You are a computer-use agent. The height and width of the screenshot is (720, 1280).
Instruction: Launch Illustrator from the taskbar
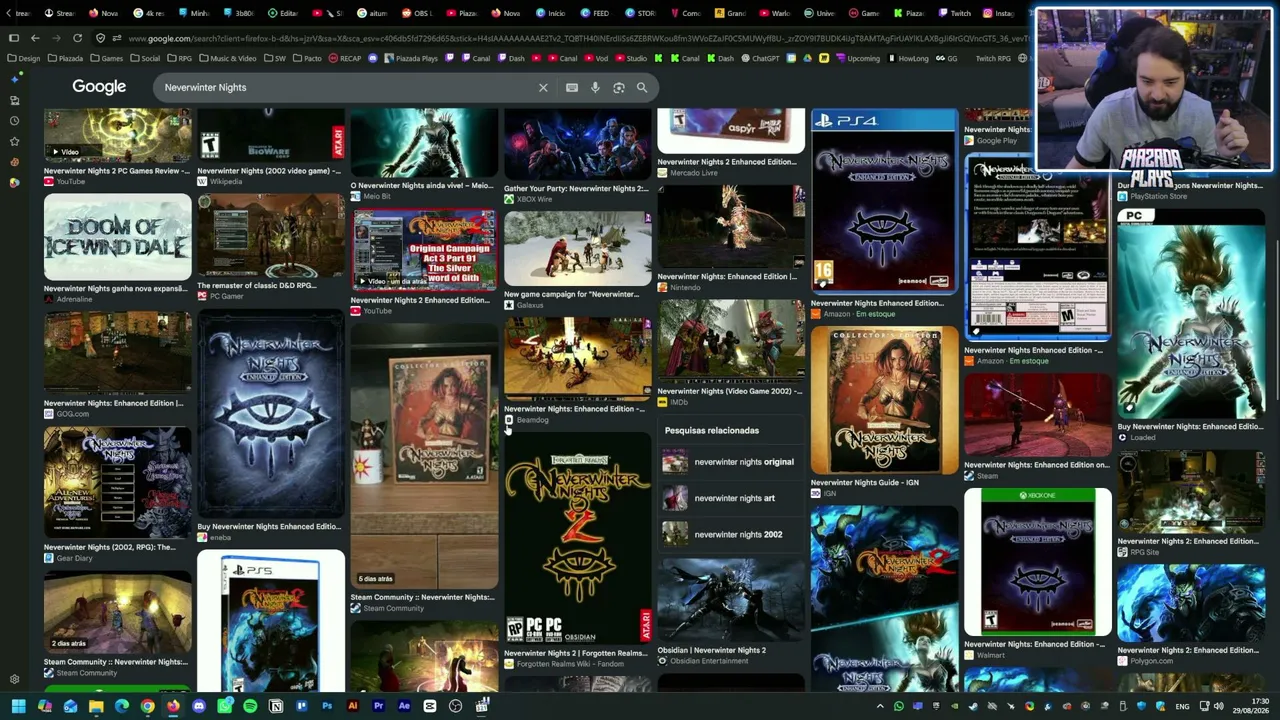[x=353, y=707]
